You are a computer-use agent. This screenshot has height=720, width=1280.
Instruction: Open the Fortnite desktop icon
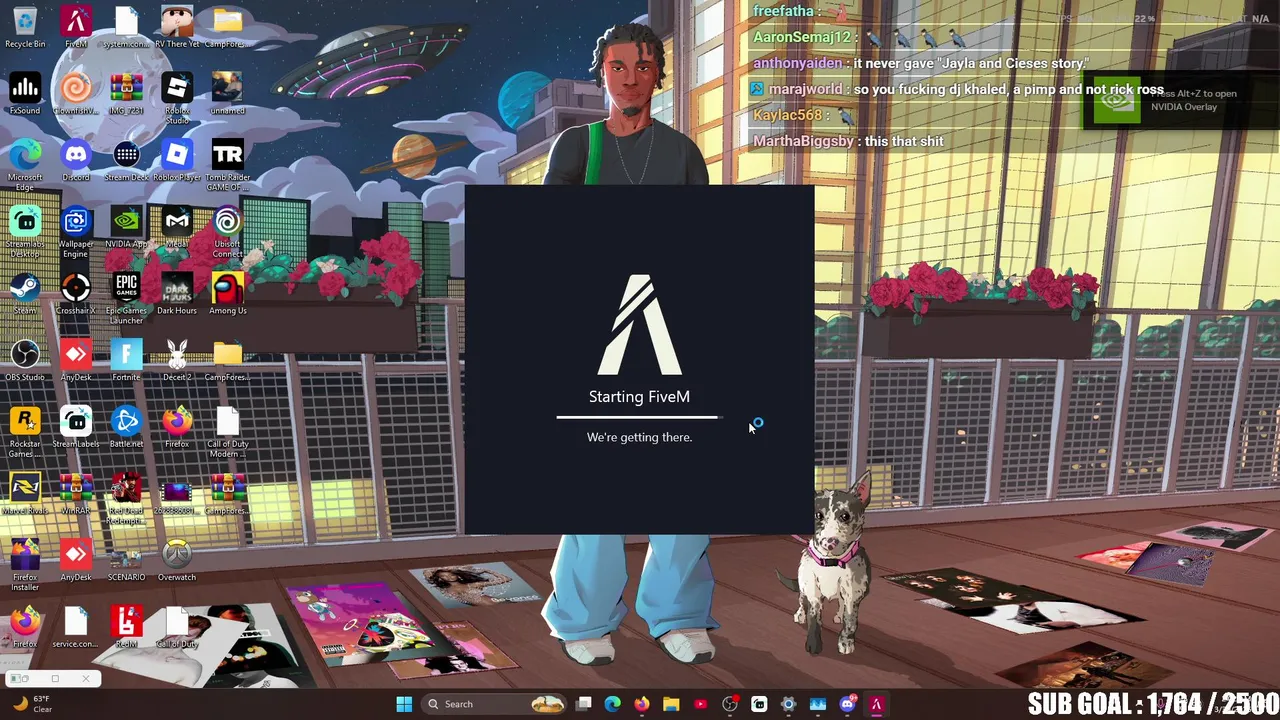pos(126,361)
